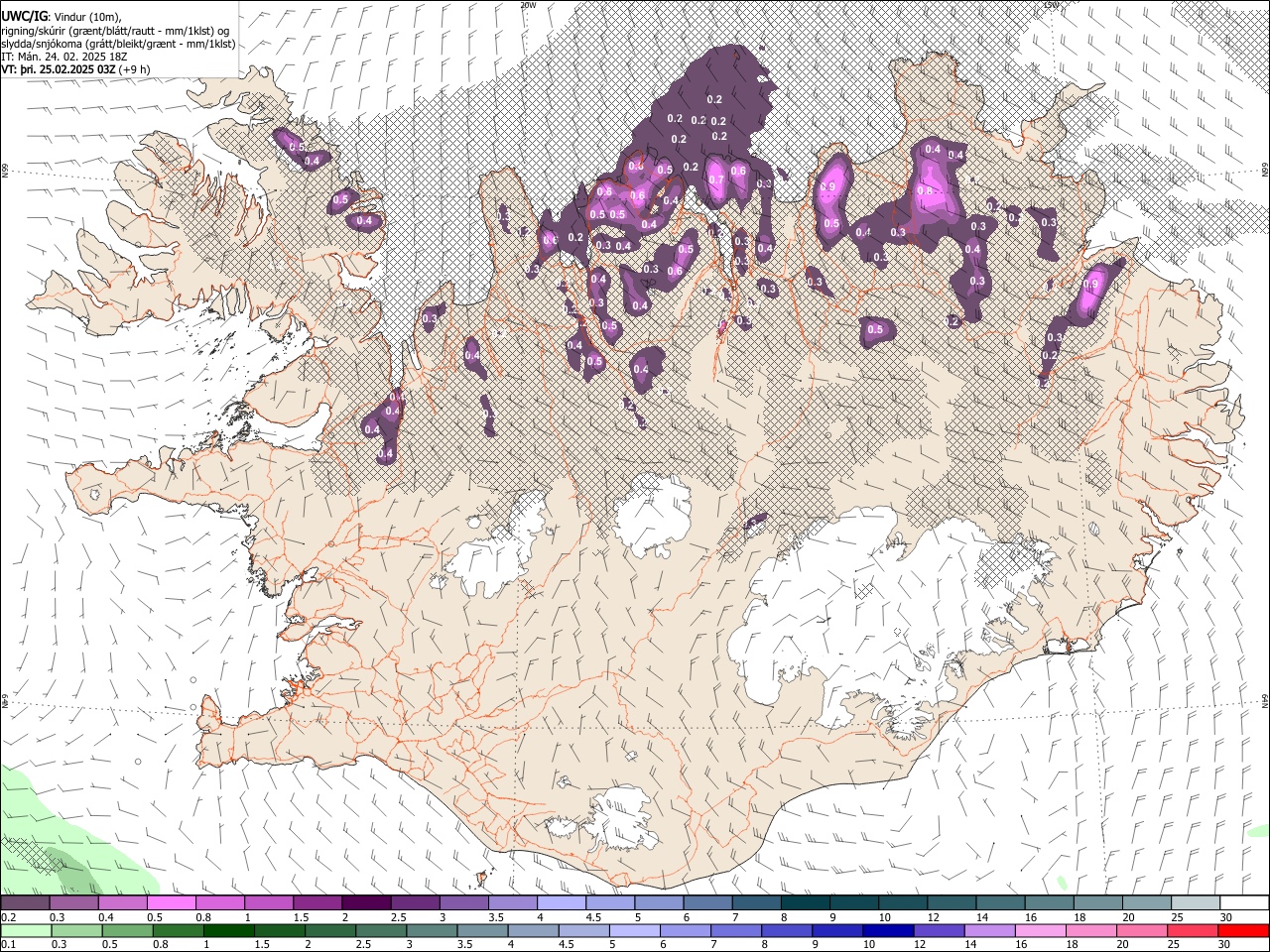Pick the blue 8–9 rain legend swatch
The width and height of the screenshot is (1270, 952).
coord(787,930)
